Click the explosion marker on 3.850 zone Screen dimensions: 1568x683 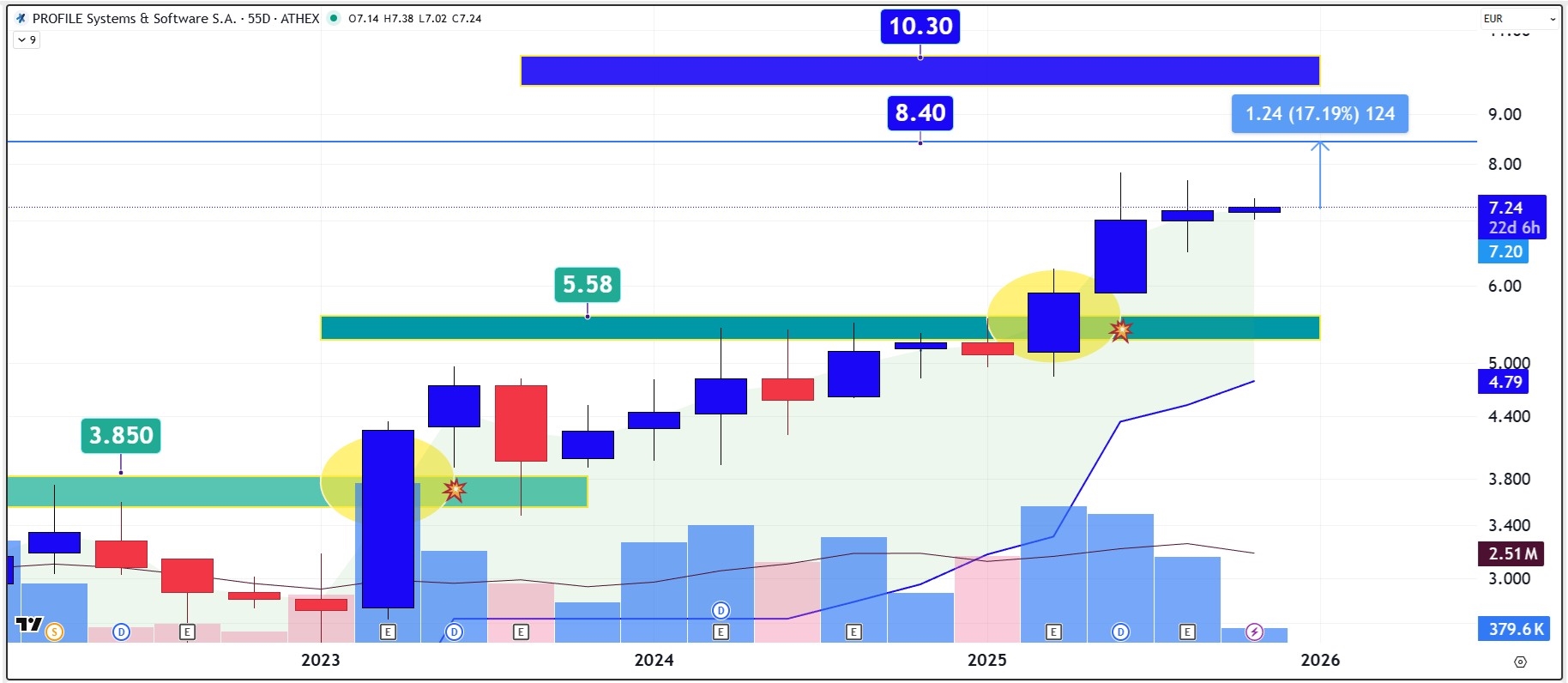tap(454, 490)
